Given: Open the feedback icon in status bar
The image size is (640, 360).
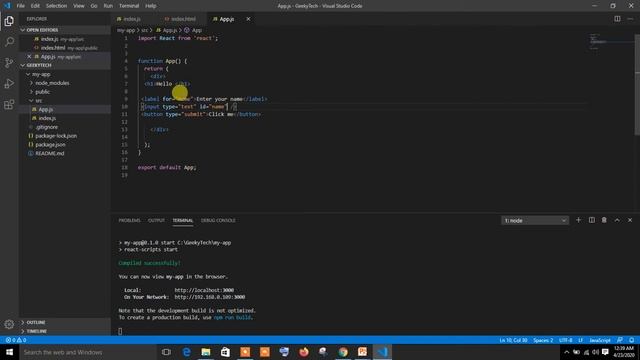Looking at the screenshot, I should point(620,340).
